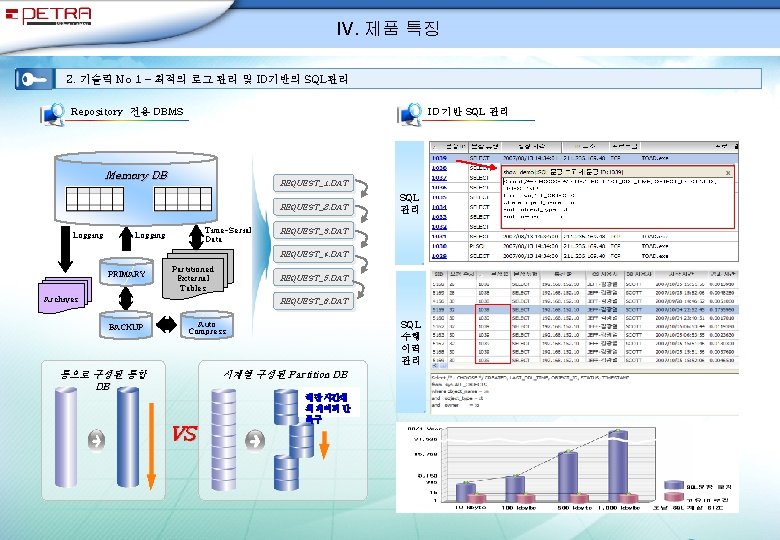Click the black downward Logging arrow to Archives
This screenshot has height=540, width=780.
[65, 249]
